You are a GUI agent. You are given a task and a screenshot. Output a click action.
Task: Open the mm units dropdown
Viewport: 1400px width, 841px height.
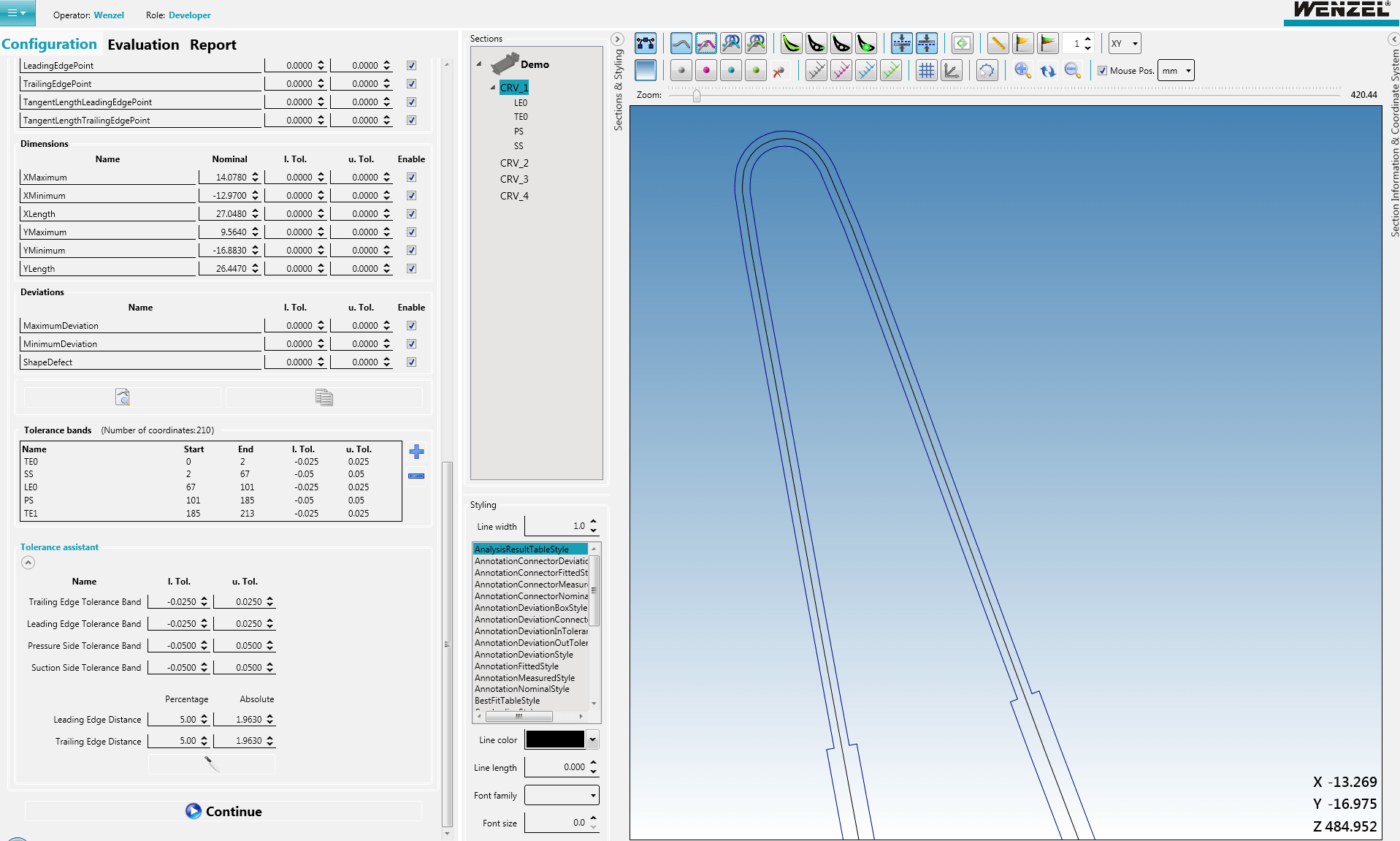point(1176,71)
